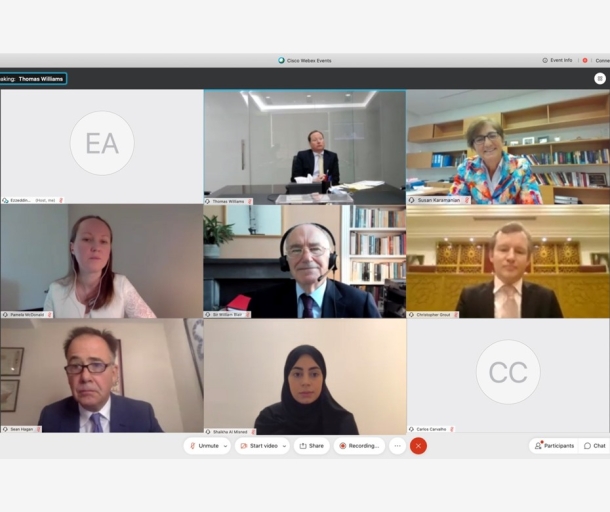
Task: Open the more options ellipsis menu
Action: coord(397,446)
